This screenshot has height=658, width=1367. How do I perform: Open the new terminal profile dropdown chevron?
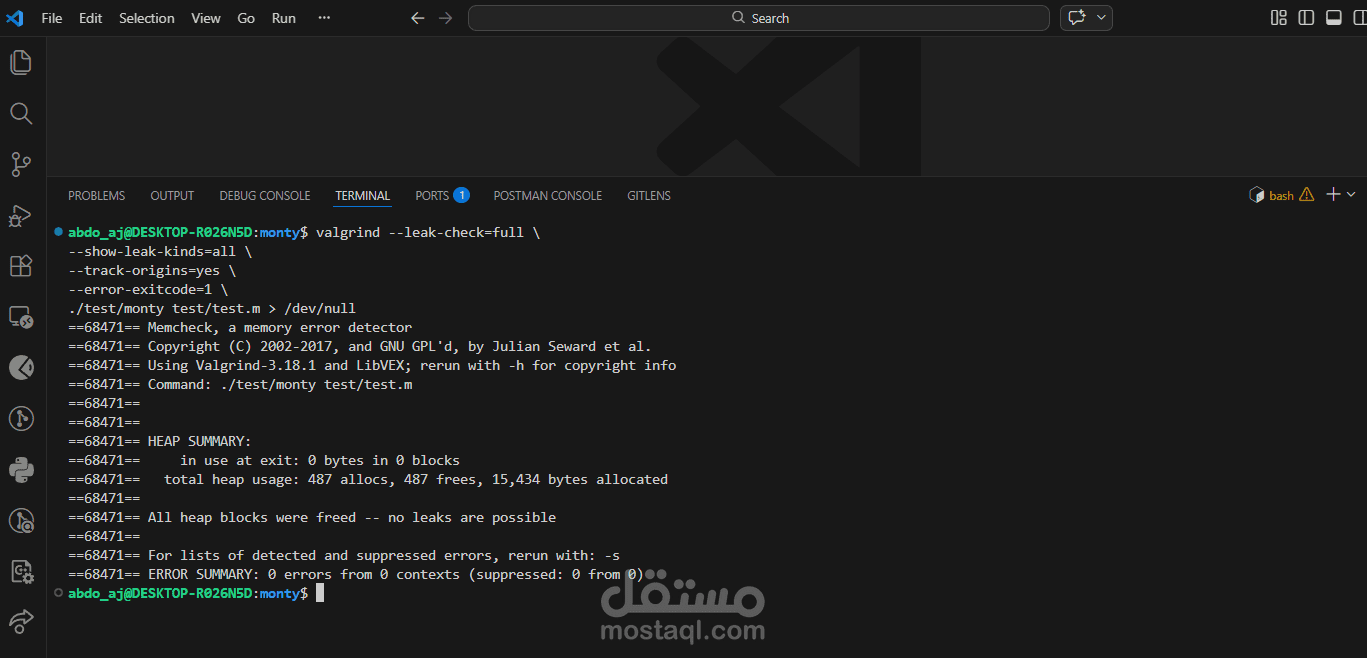pyautogui.click(x=1351, y=194)
